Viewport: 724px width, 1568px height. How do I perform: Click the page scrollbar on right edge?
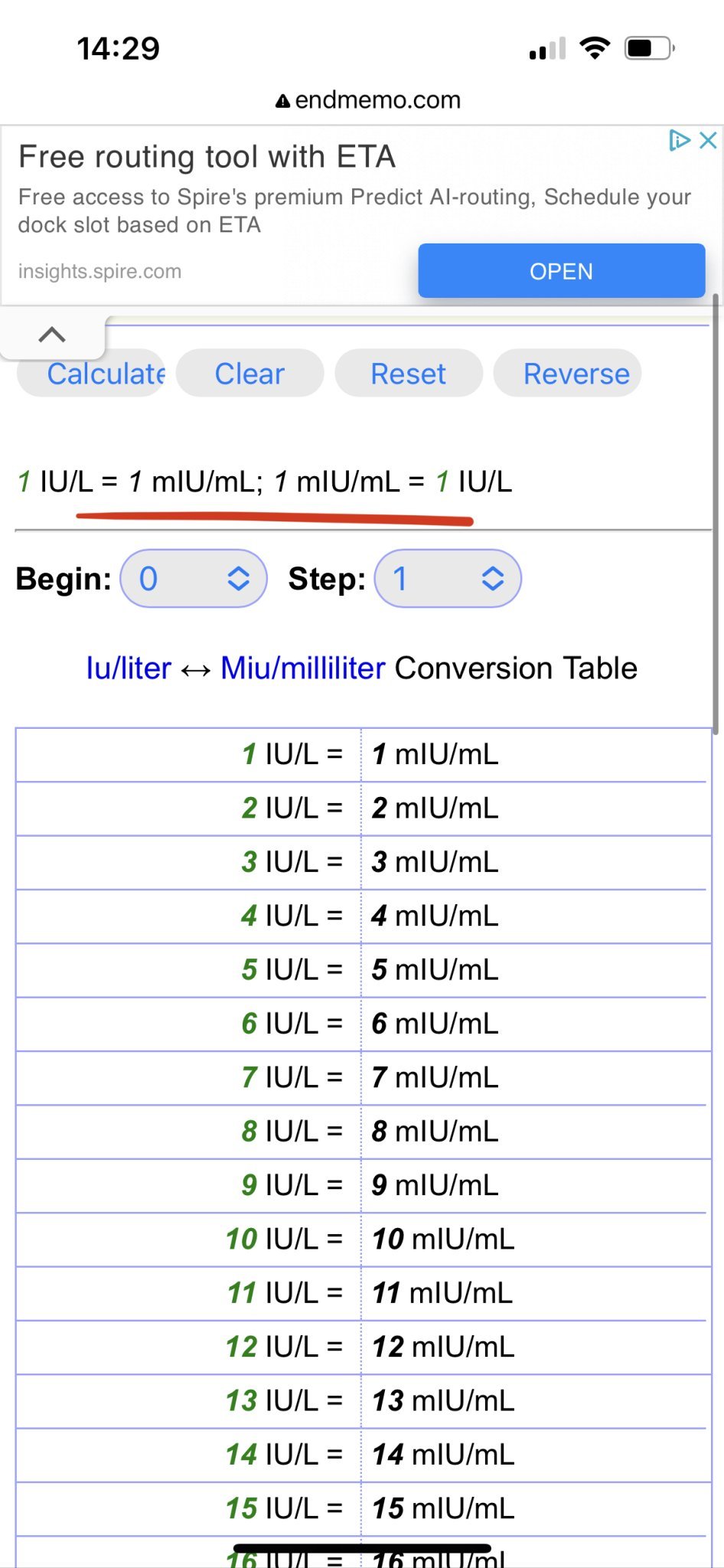point(716,513)
